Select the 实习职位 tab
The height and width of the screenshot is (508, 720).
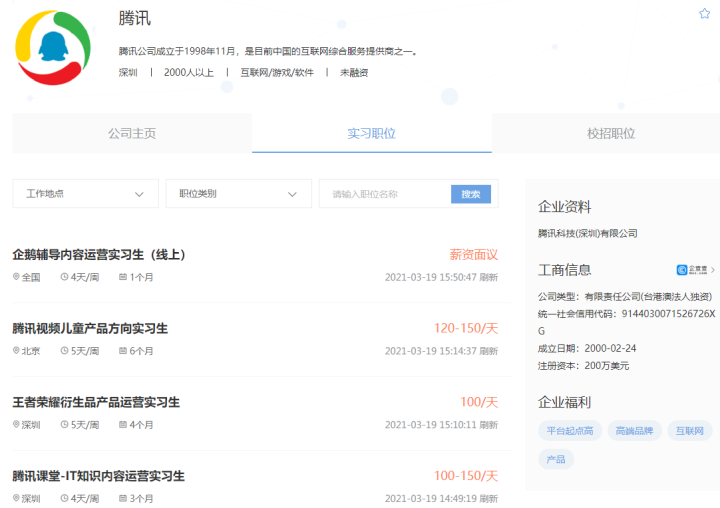[x=371, y=133]
